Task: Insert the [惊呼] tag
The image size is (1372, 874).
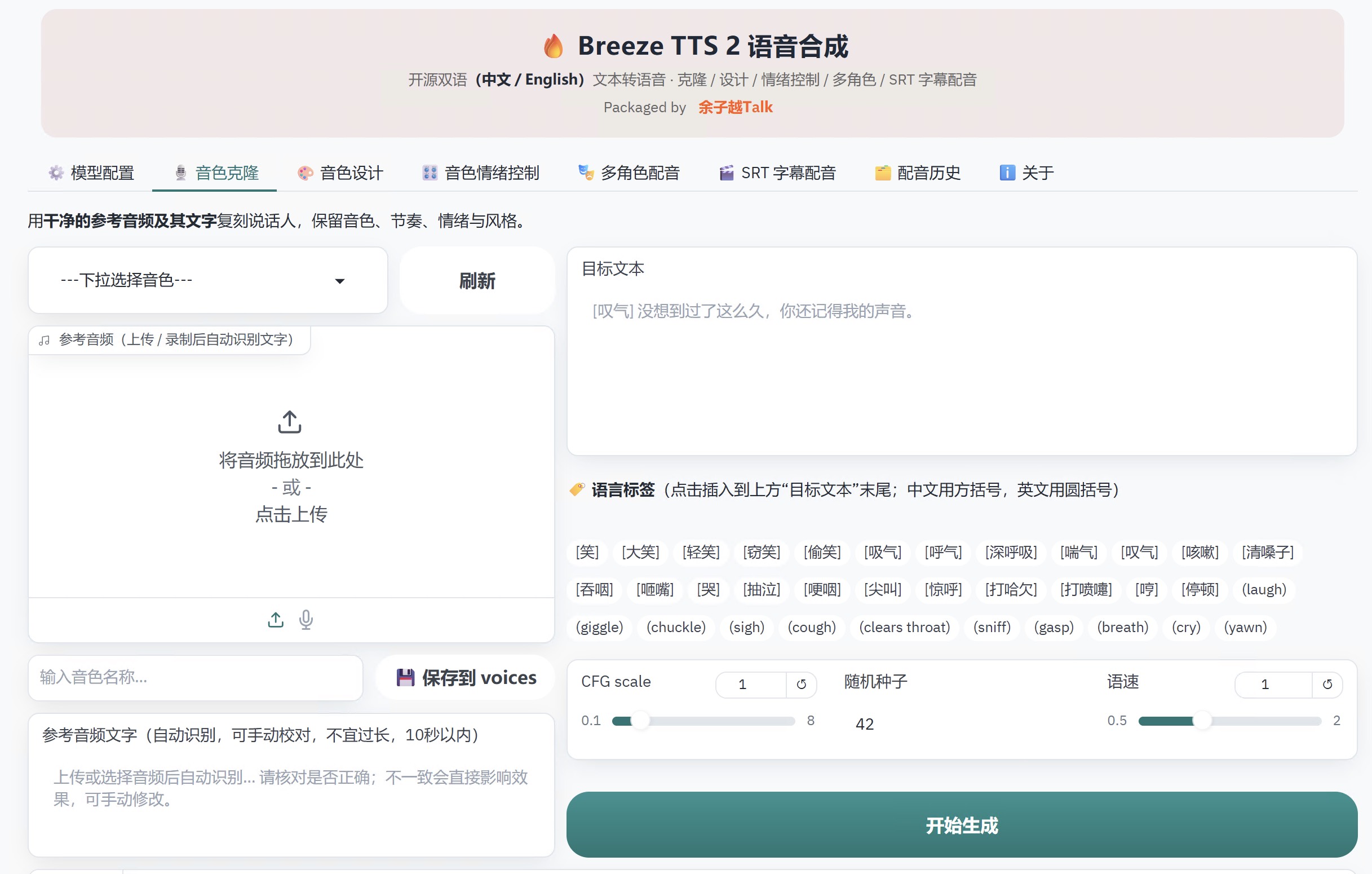Action: [943, 589]
